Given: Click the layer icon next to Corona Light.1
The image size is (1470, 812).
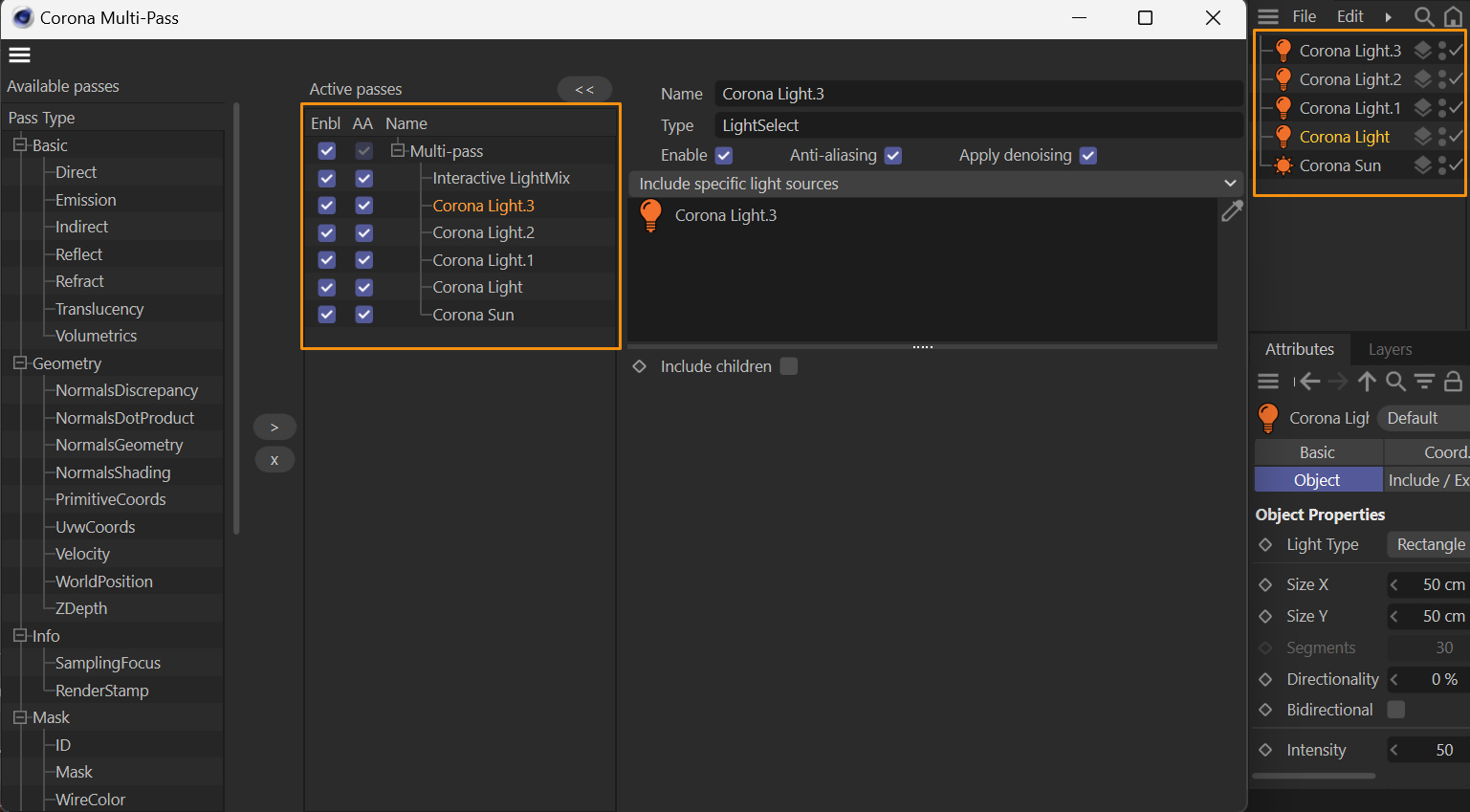Looking at the screenshot, I should click(x=1423, y=108).
